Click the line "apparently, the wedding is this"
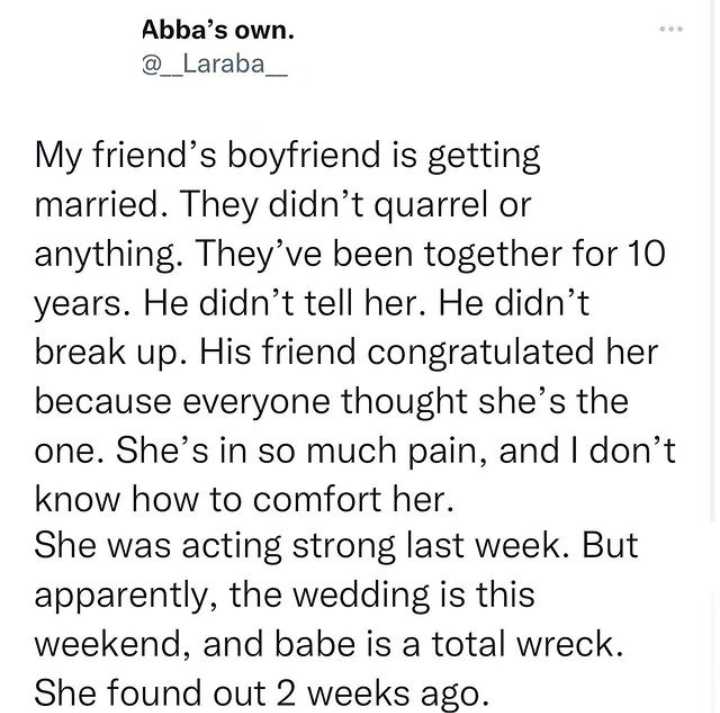This screenshot has width=720, height=713. click(x=286, y=594)
